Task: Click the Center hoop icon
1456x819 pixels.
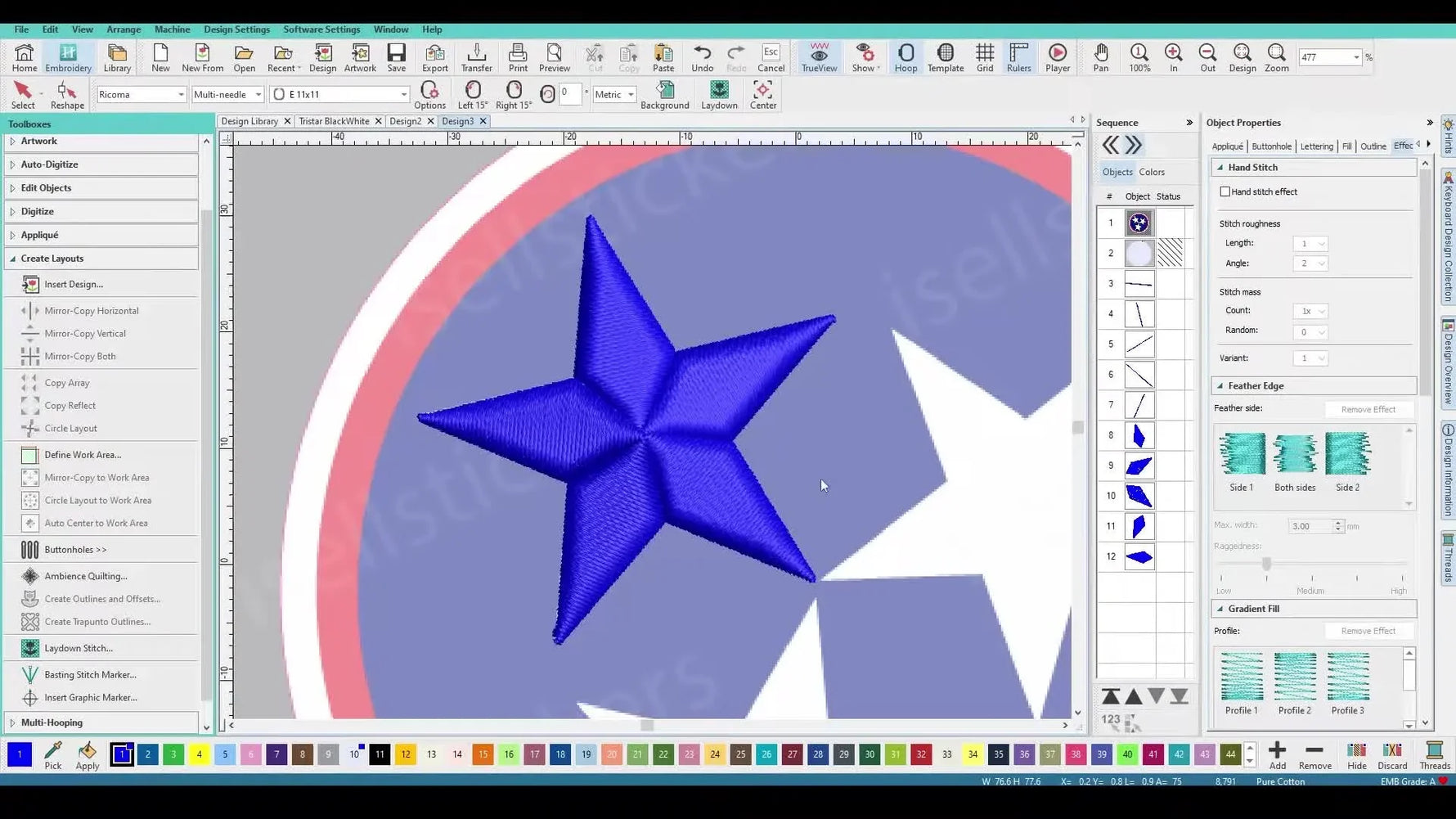Action: (x=762, y=94)
